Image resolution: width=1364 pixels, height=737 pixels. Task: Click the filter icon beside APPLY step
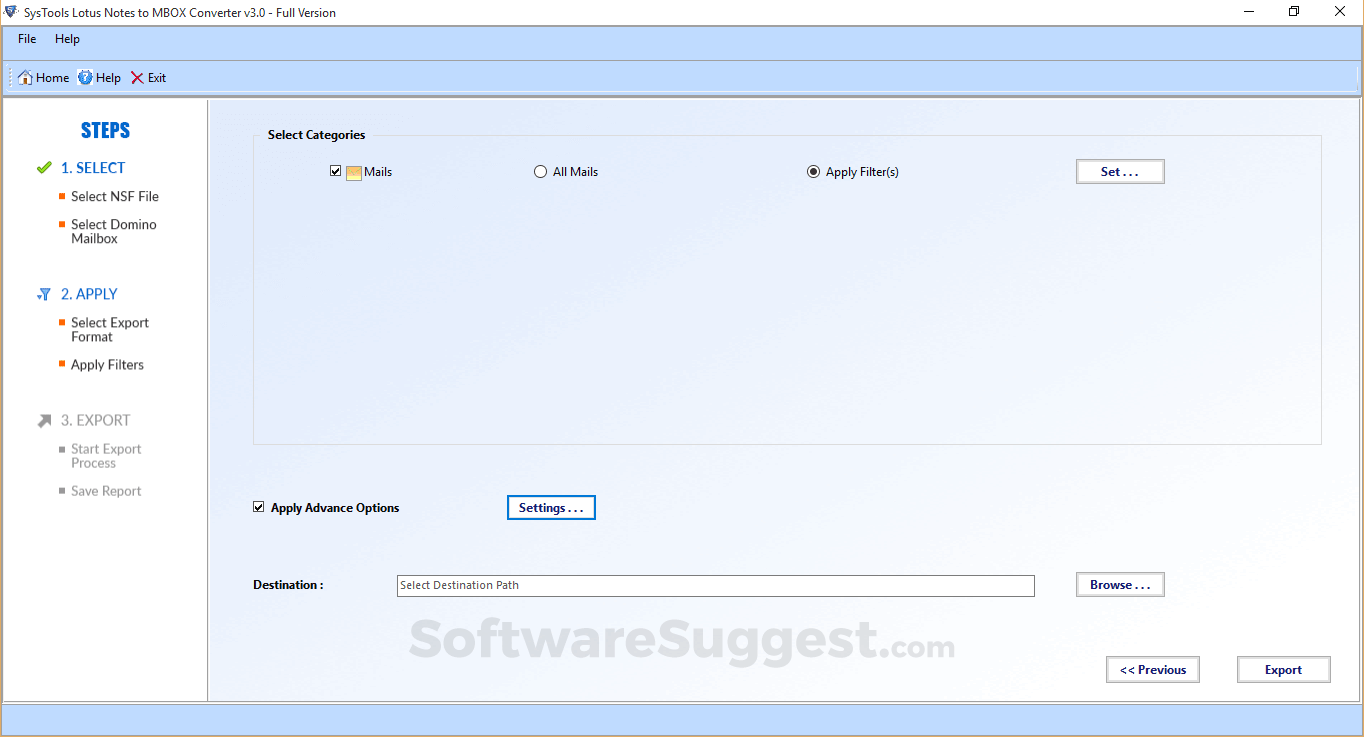coord(44,293)
